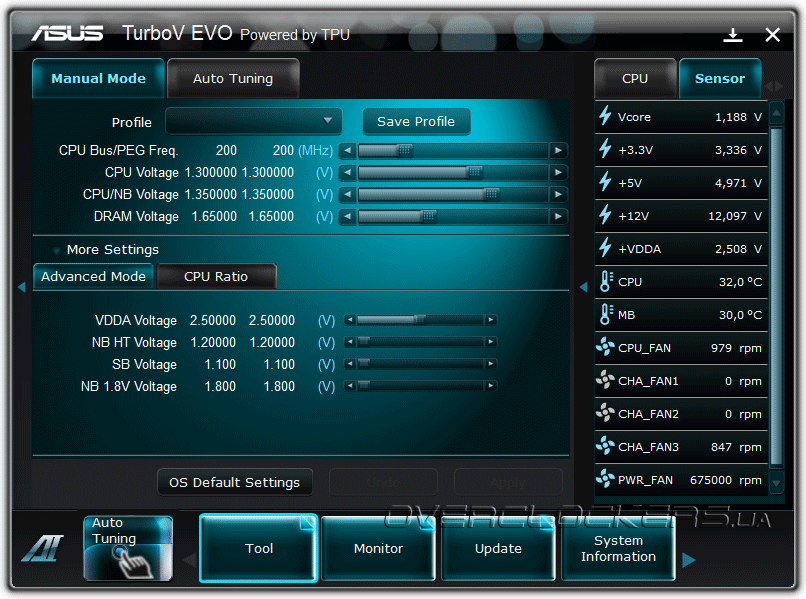
Task: Click the MB temperature thermometer icon
Action: (606, 314)
